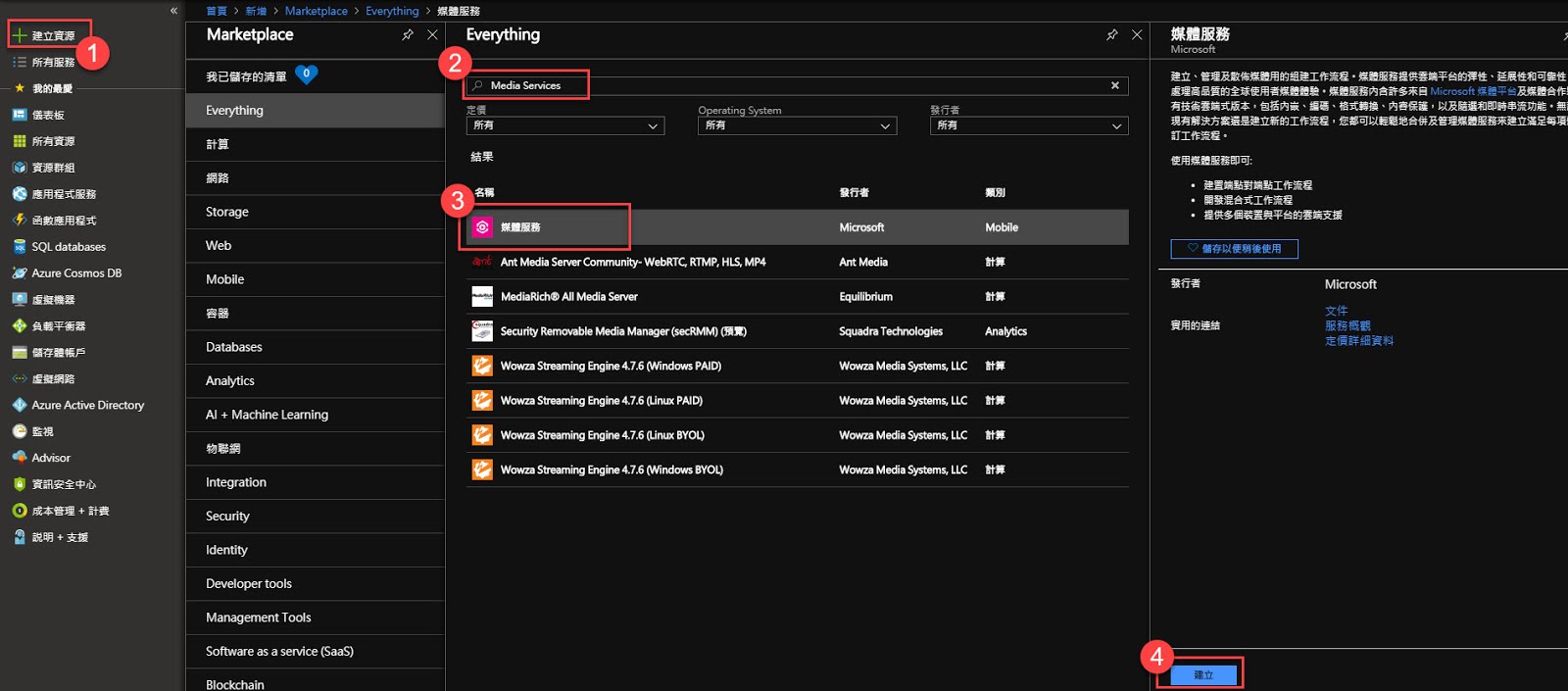
Task: Click the MediaRich All Media Server icon
Action: point(482,297)
